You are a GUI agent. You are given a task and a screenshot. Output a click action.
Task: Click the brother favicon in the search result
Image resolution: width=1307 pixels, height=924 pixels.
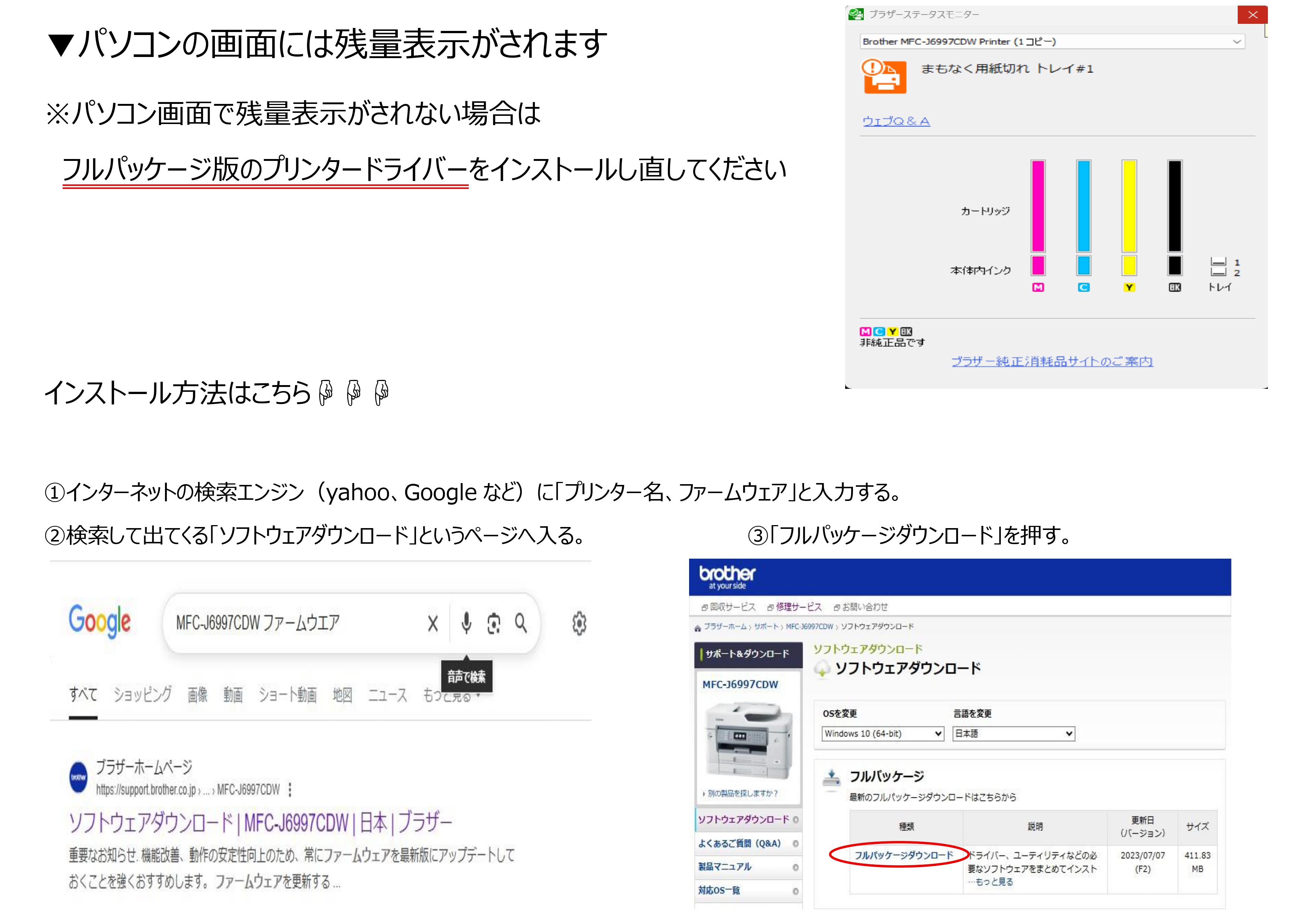79,777
